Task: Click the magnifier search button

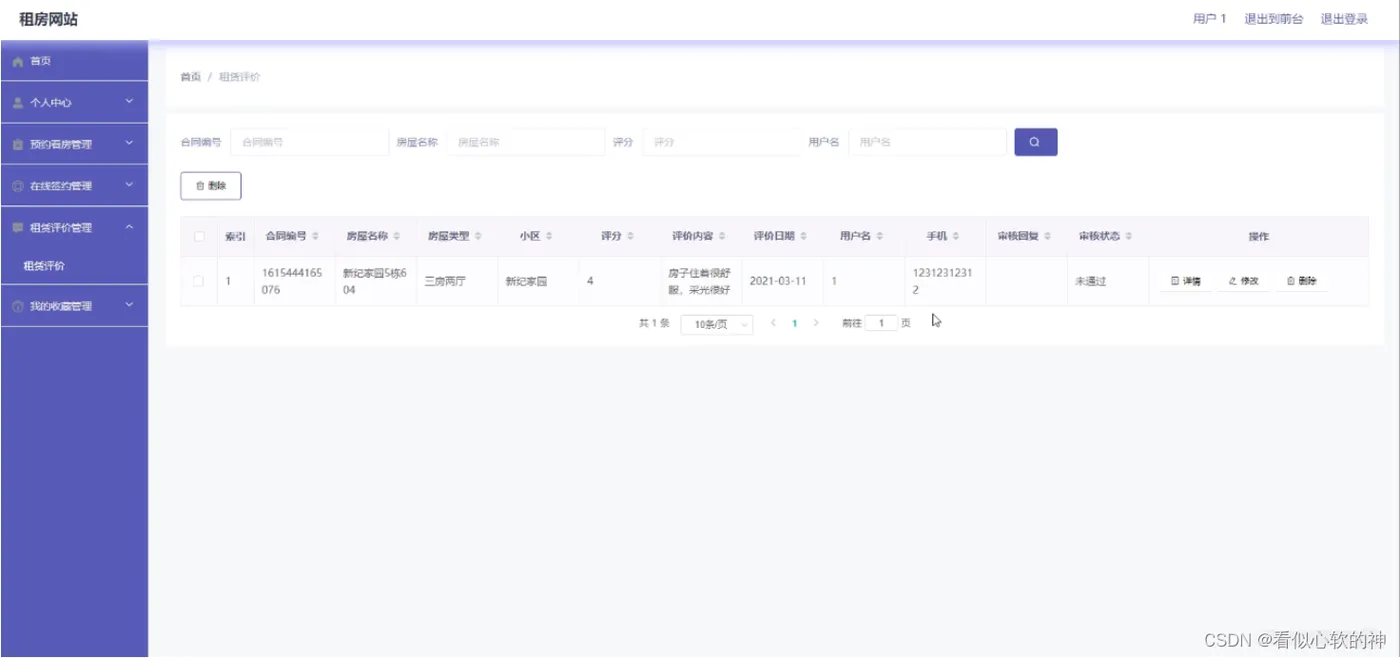Action: click(1035, 142)
